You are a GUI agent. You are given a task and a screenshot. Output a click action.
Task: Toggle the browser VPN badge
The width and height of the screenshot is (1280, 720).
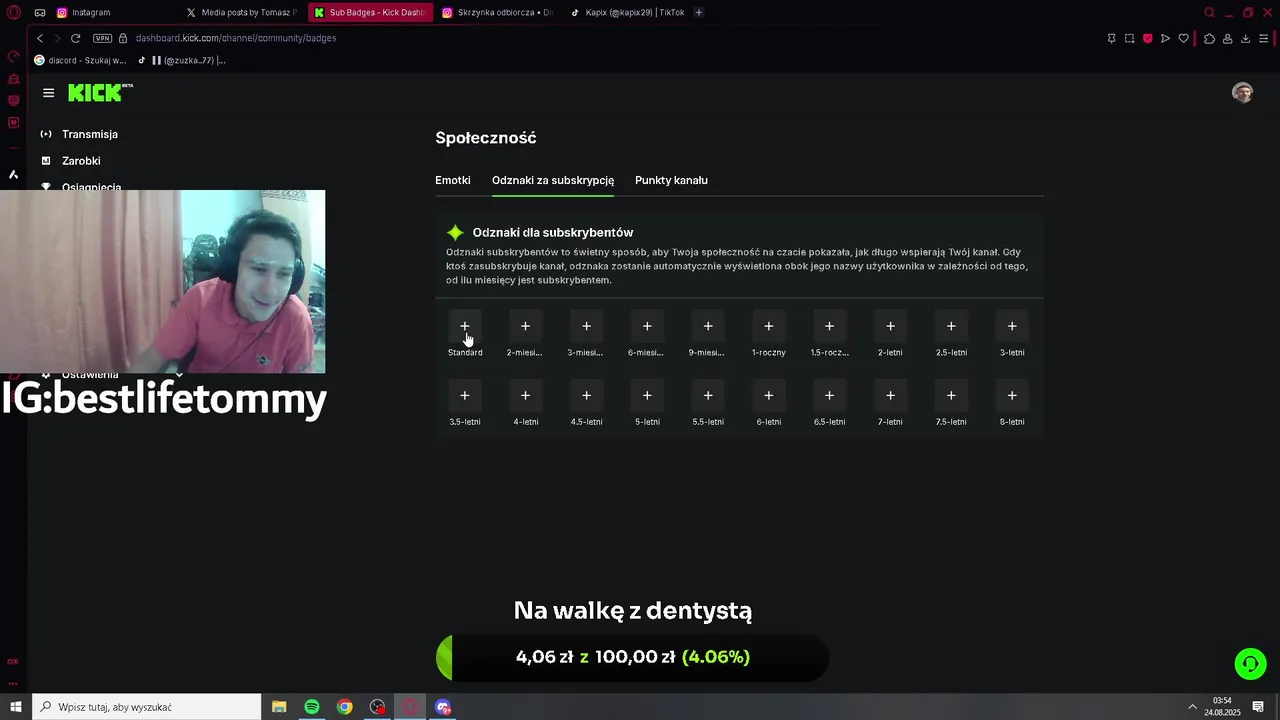102,38
